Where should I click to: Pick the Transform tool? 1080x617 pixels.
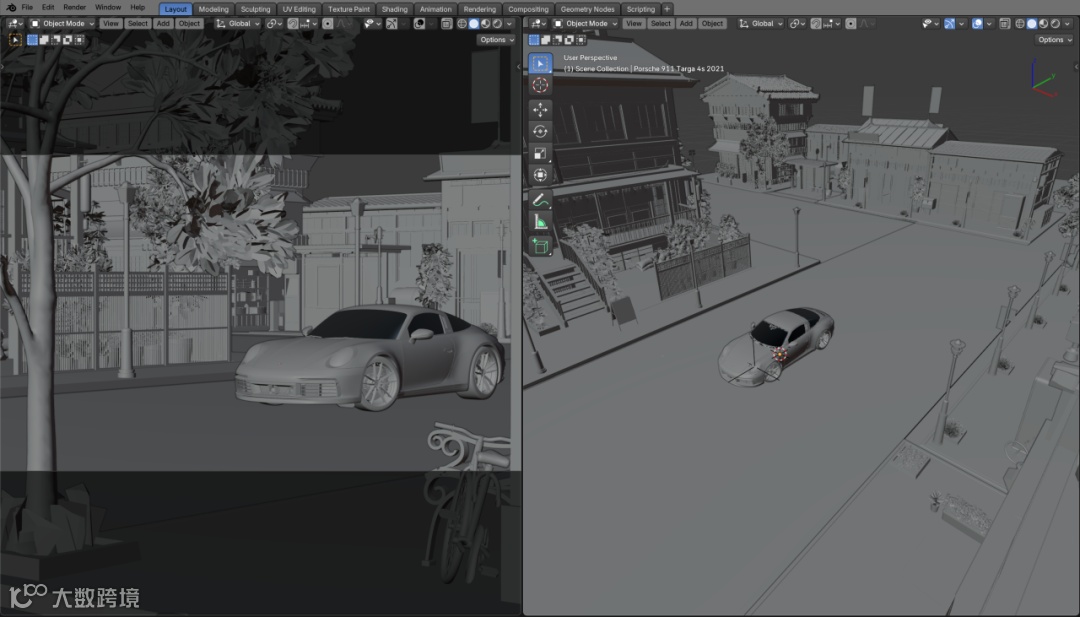coord(540,175)
